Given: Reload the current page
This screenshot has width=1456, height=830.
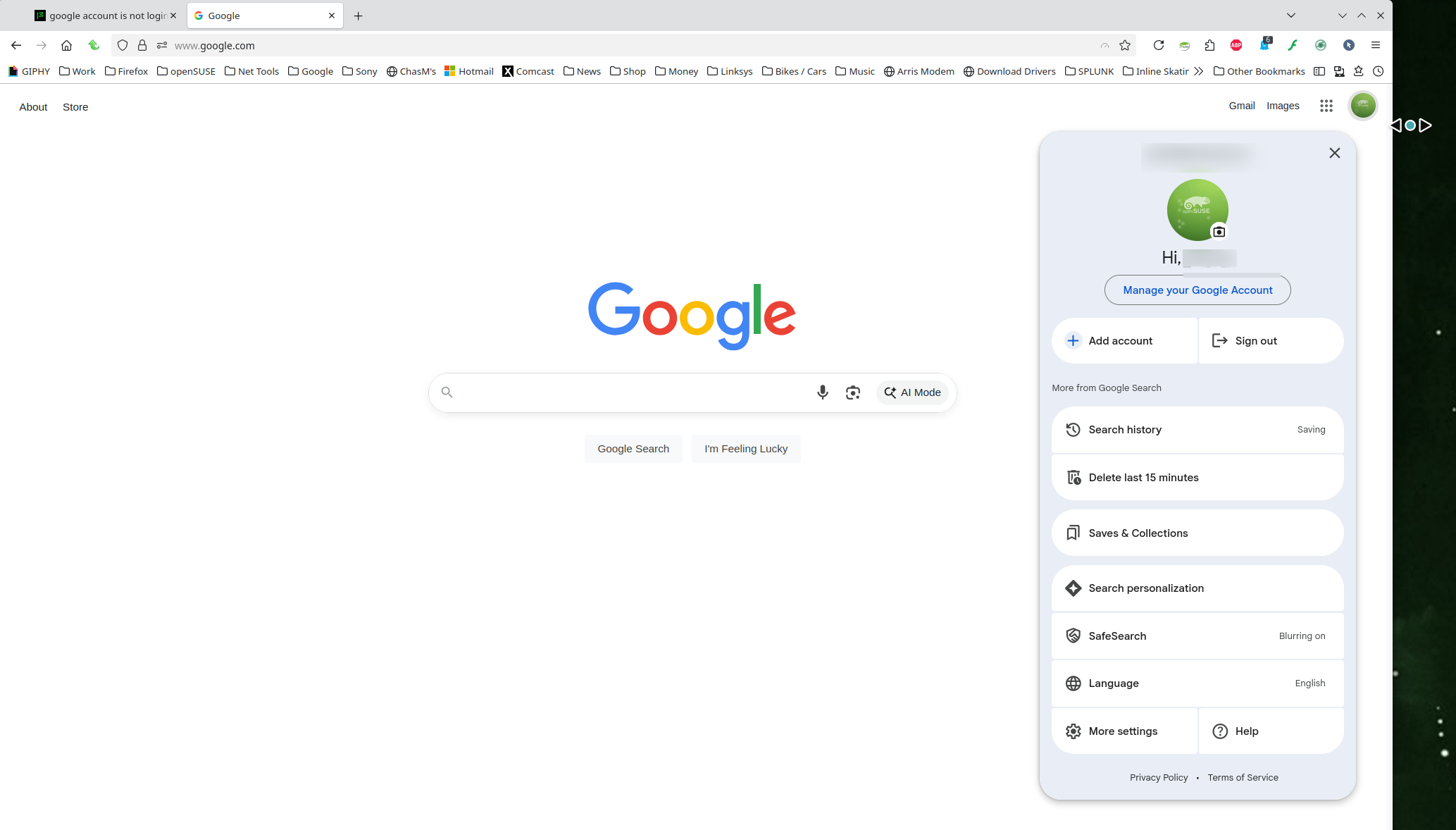Looking at the screenshot, I should coord(1158,45).
